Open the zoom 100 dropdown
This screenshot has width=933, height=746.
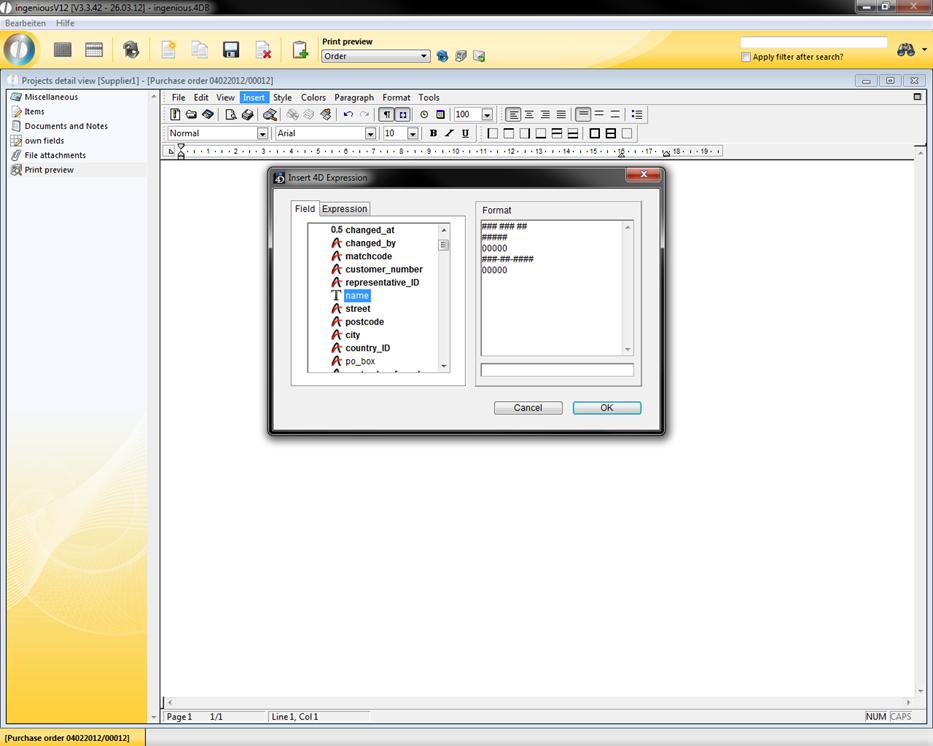(487, 115)
